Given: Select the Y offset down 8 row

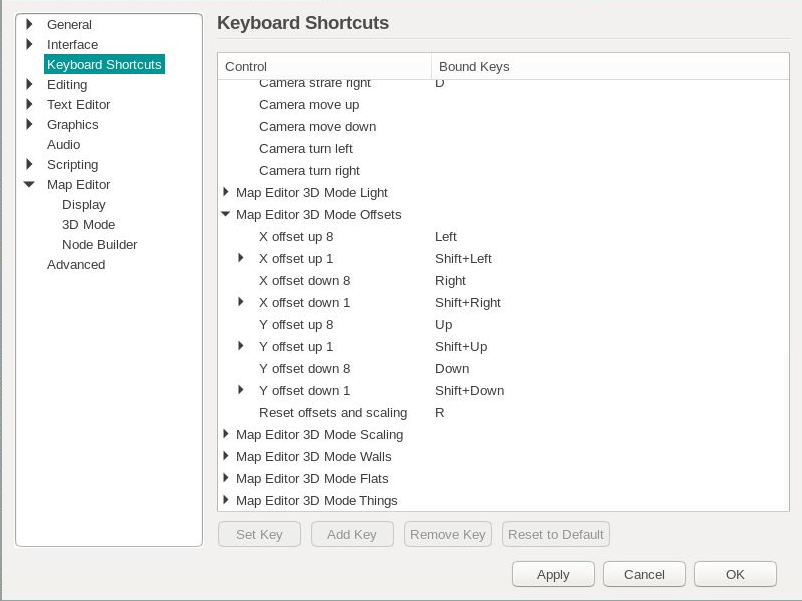Looking at the screenshot, I should (x=503, y=368).
